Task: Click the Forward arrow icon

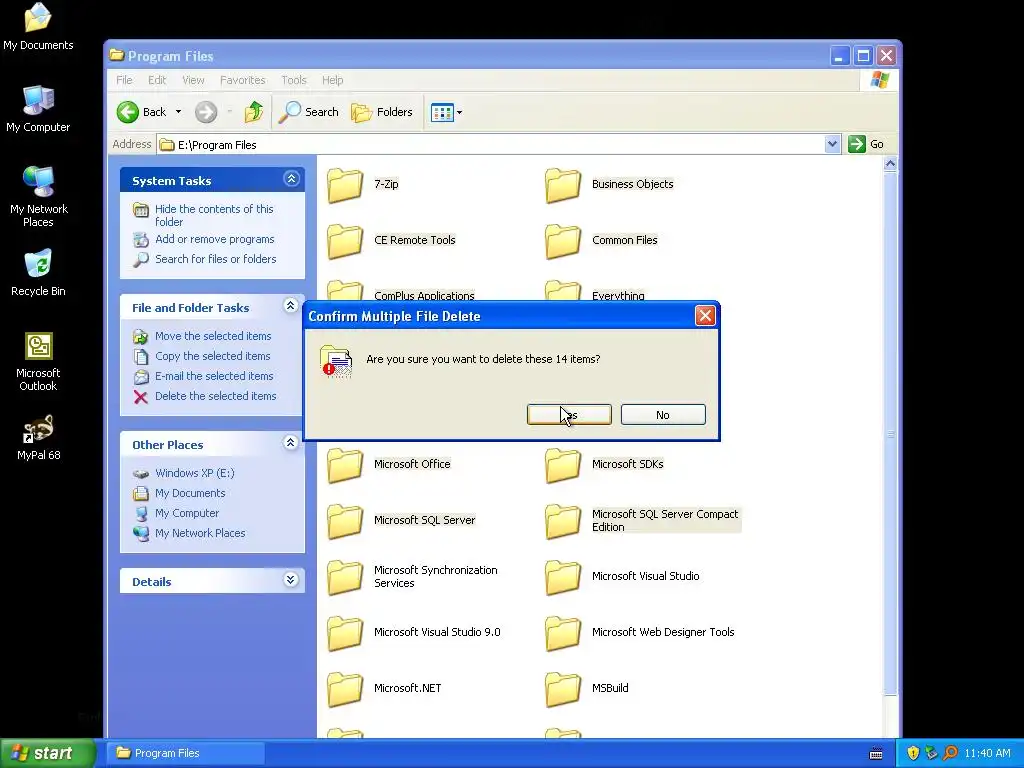Action: (206, 112)
